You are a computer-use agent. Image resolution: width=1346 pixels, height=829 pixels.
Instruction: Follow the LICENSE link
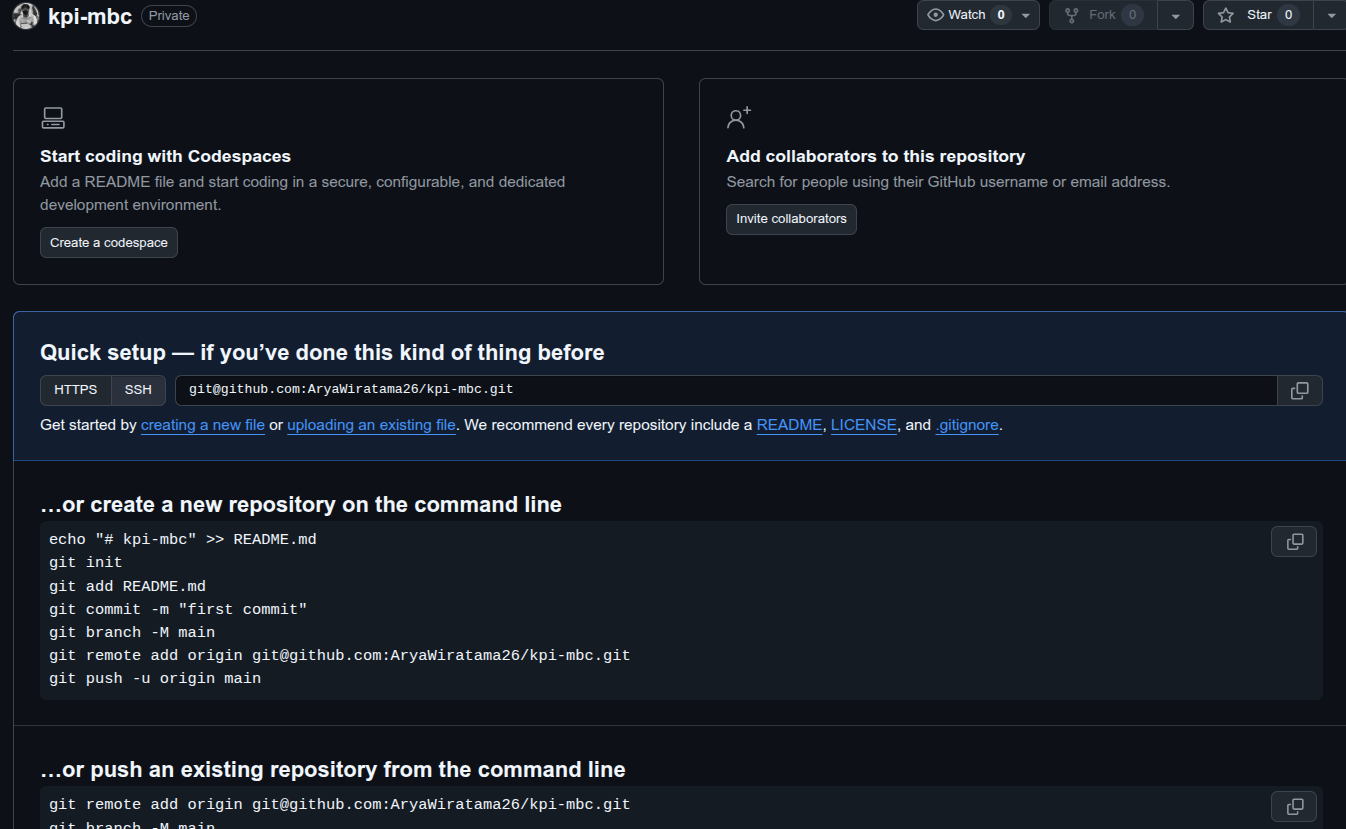(864, 425)
